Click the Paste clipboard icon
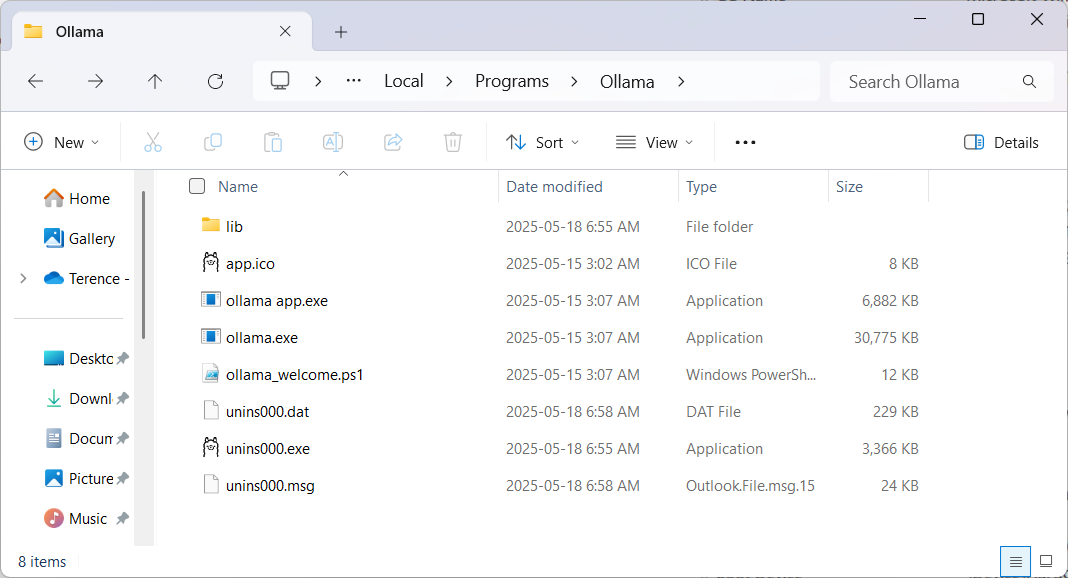The height and width of the screenshot is (578, 1068). click(x=273, y=142)
